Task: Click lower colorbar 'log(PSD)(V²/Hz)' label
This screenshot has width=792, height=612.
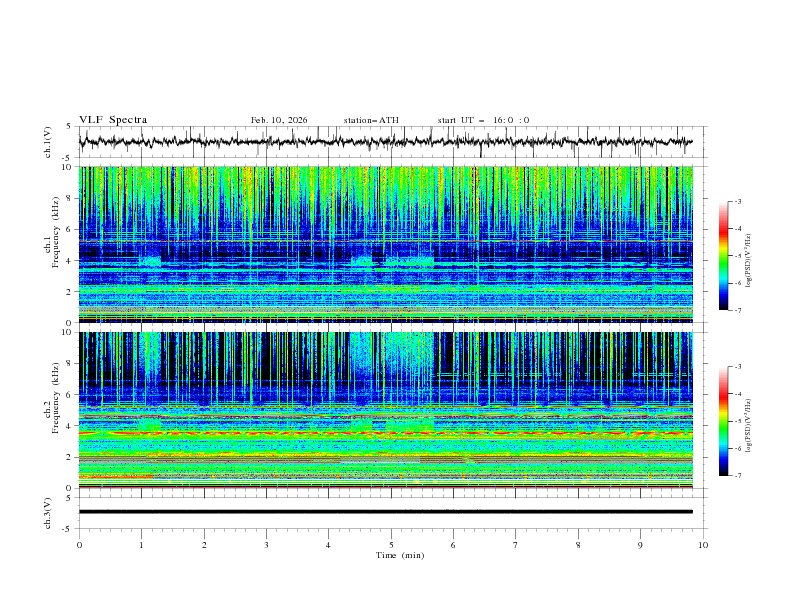Action: [748, 426]
